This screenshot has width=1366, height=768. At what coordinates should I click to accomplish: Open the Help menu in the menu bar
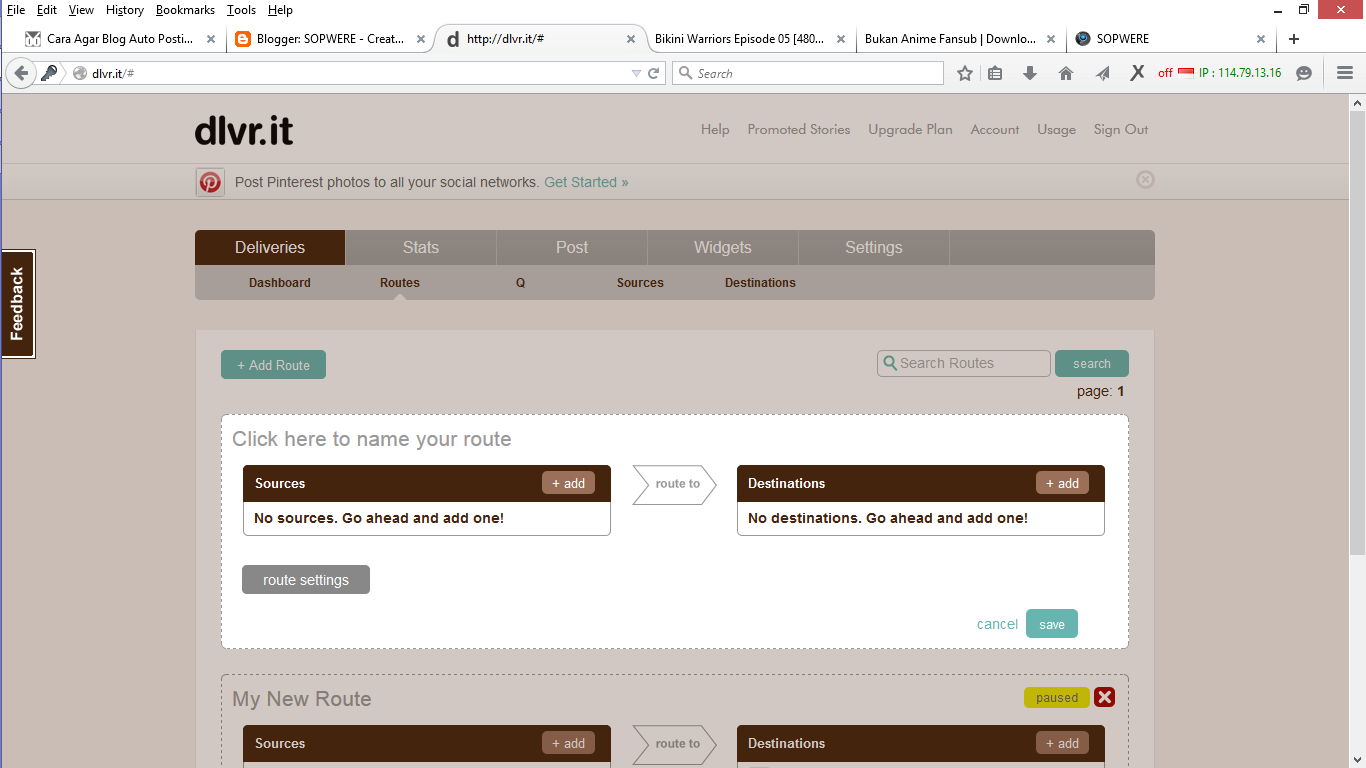coord(281,9)
